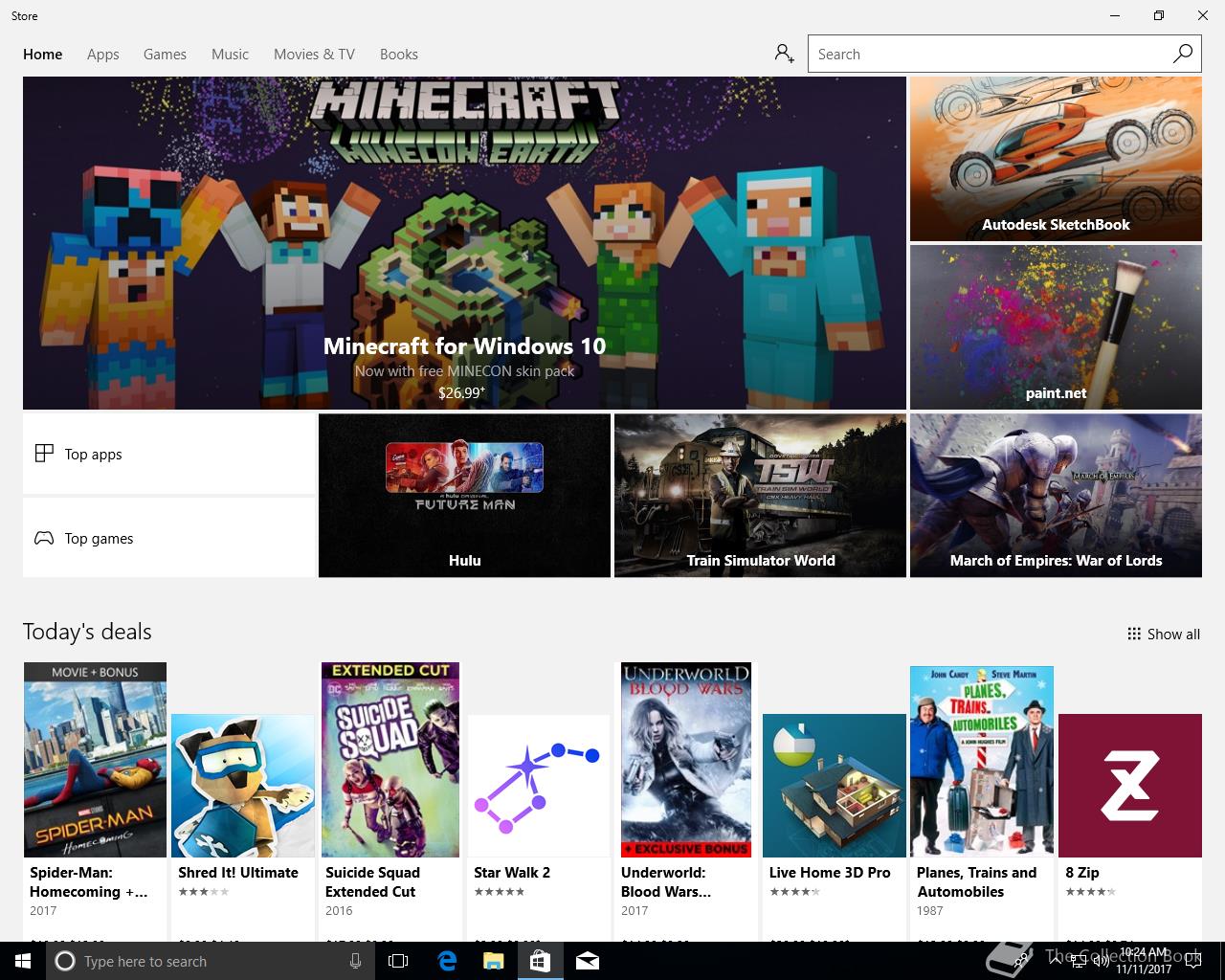Click the 8 Zip title text
The width and height of the screenshot is (1225, 980).
pyautogui.click(x=1082, y=873)
